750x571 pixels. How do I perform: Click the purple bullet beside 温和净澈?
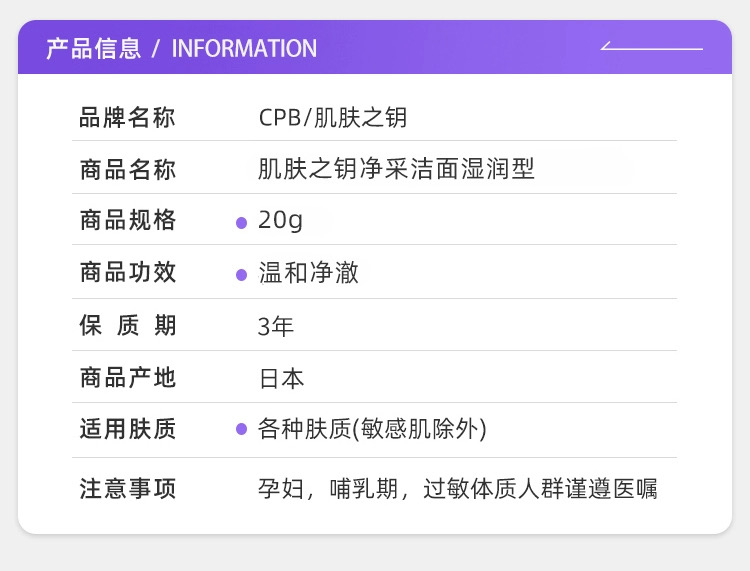pos(241,274)
